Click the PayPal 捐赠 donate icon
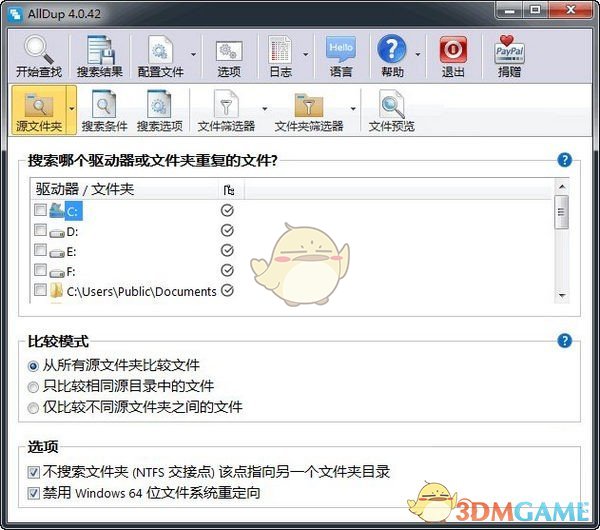Viewport: 600px width, 530px height. pyautogui.click(x=509, y=50)
